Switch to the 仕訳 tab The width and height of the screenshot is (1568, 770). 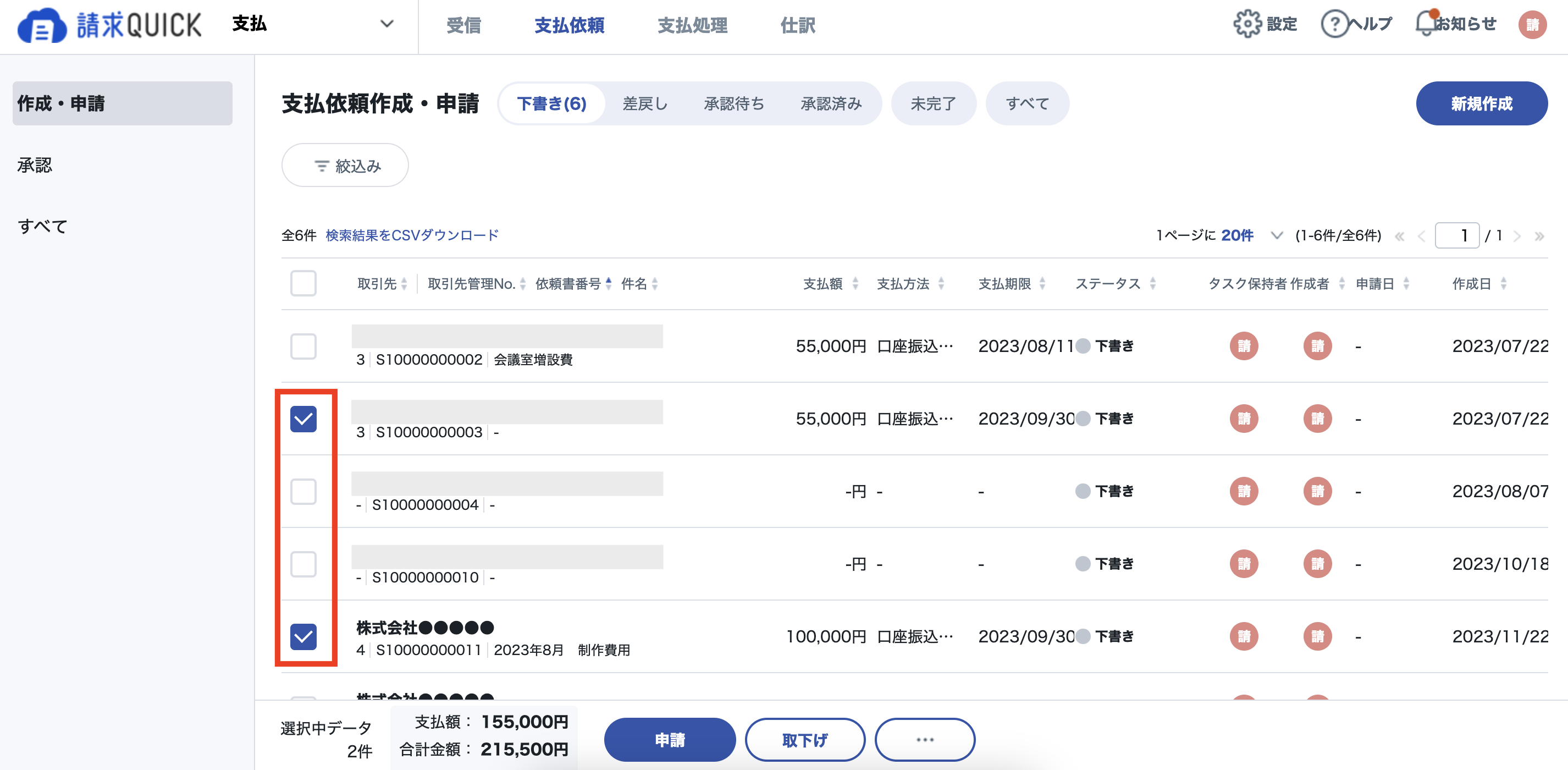tap(797, 25)
